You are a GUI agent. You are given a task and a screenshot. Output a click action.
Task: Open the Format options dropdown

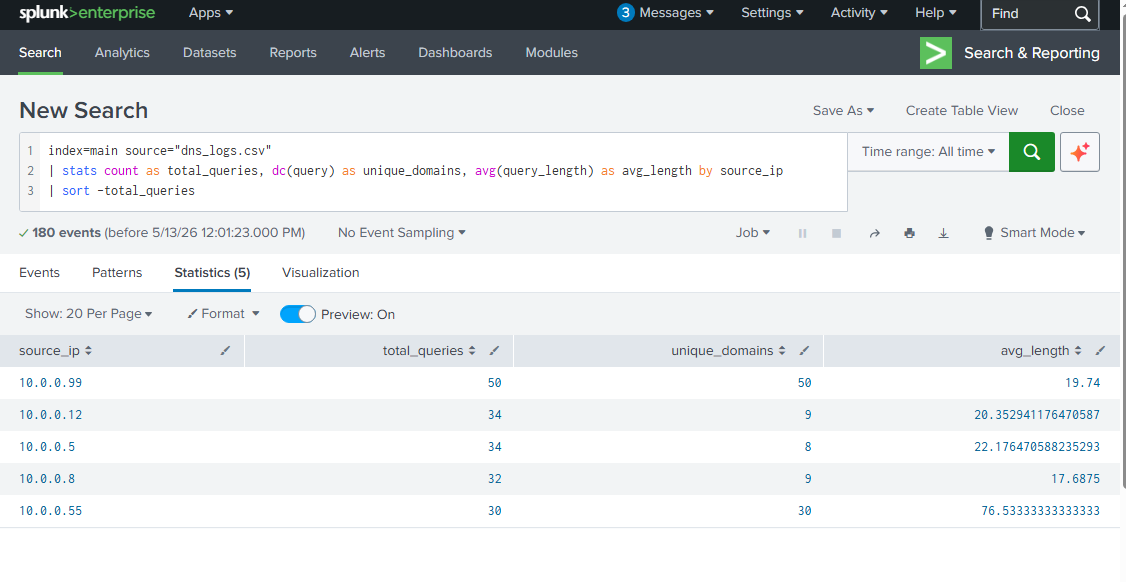[223, 314]
